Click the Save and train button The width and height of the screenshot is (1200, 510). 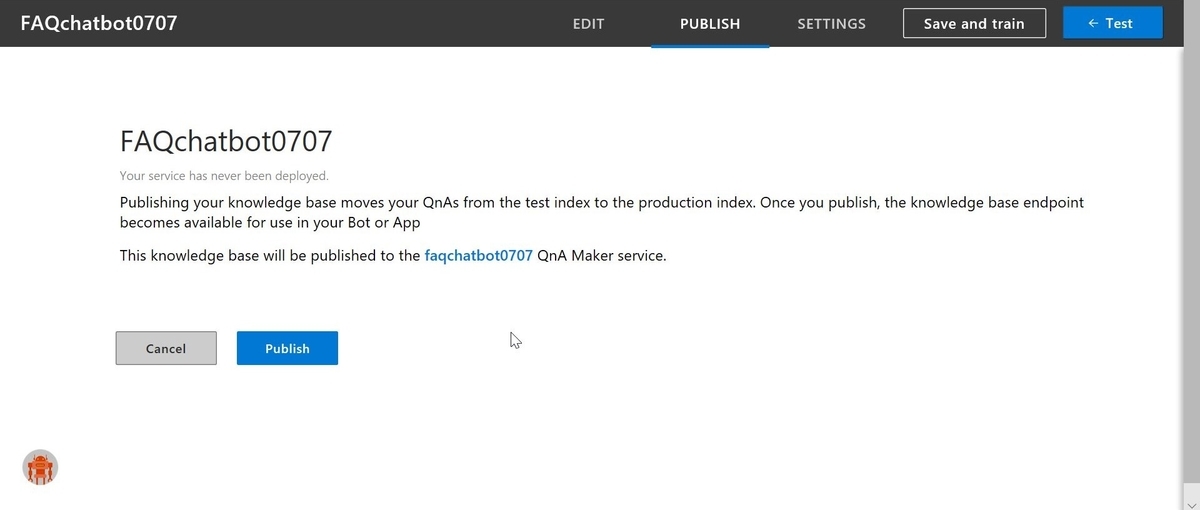point(974,23)
